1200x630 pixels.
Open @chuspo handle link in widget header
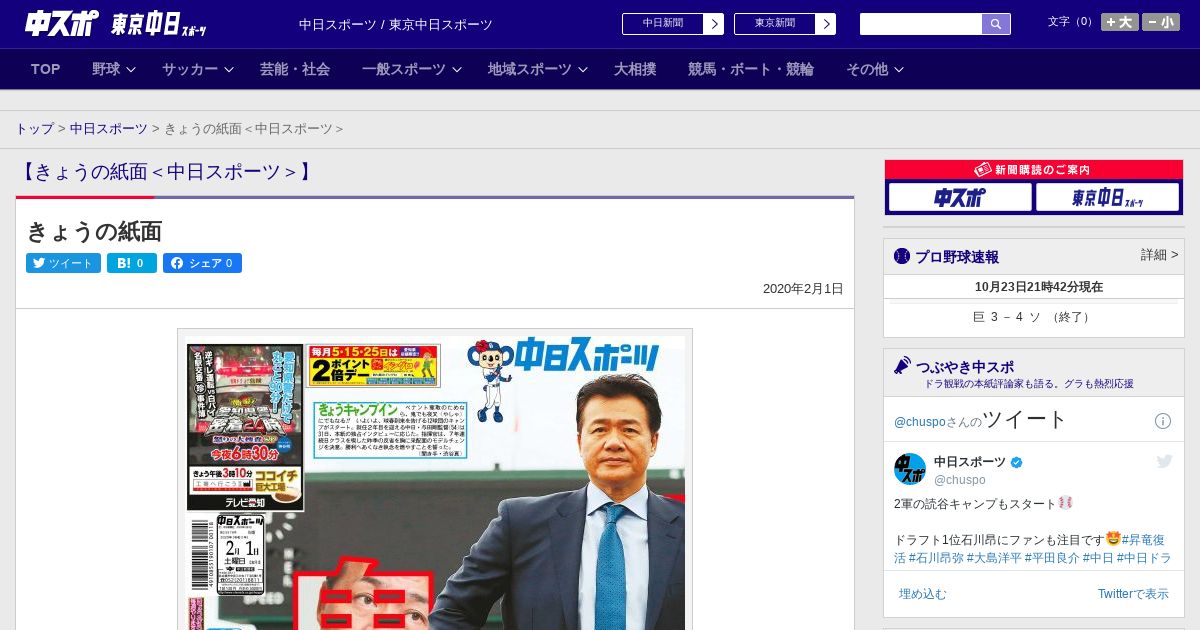[921, 422]
